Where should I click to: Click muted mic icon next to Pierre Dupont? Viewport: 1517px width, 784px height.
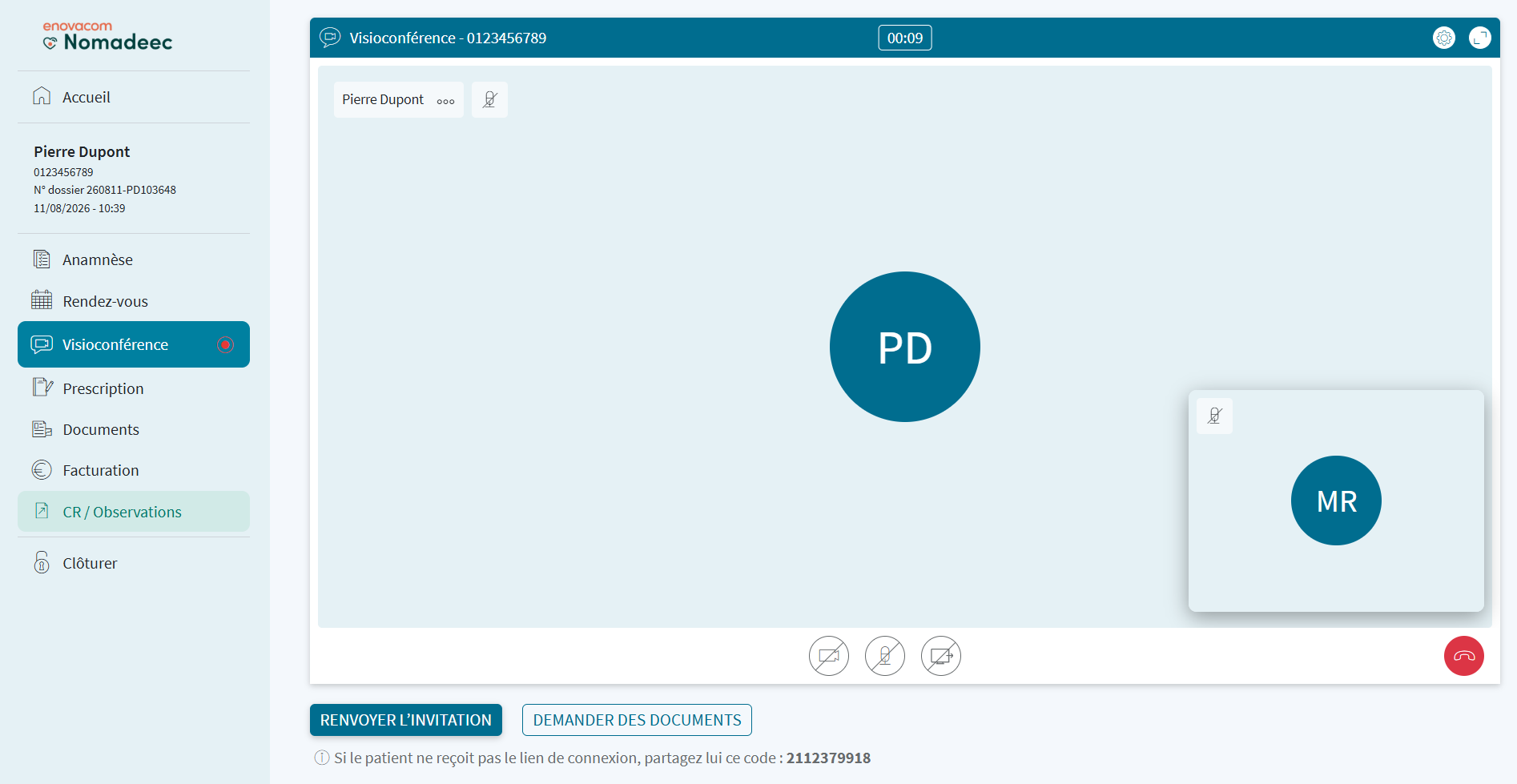tap(489, 99)
